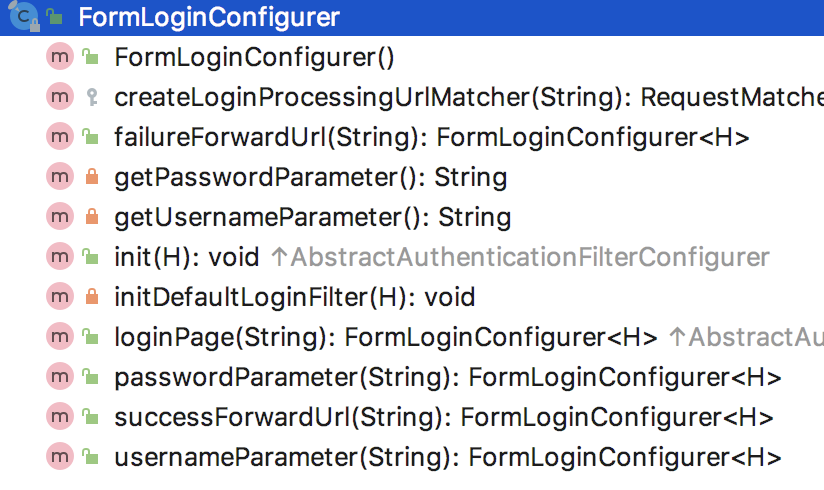Click the key icon for createLoginProcessingUrlMatcher
The height and width of the screenshot is (490, 824).
tap(91, 97)
